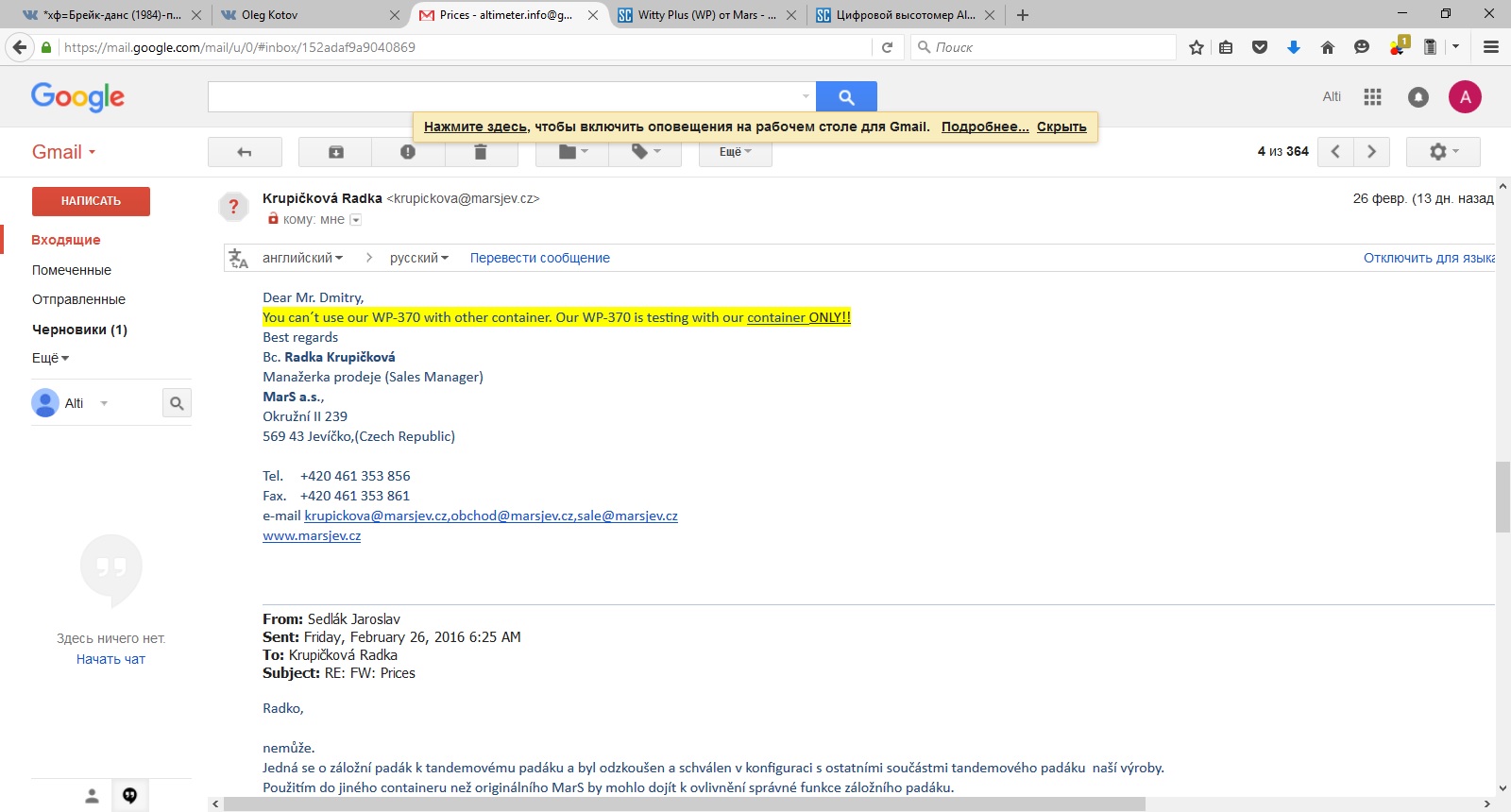Switch to the Oleg Kotov browser tab
This screenshot has width=1511, height=812.
pyautogui.click(x=312, y=15)
